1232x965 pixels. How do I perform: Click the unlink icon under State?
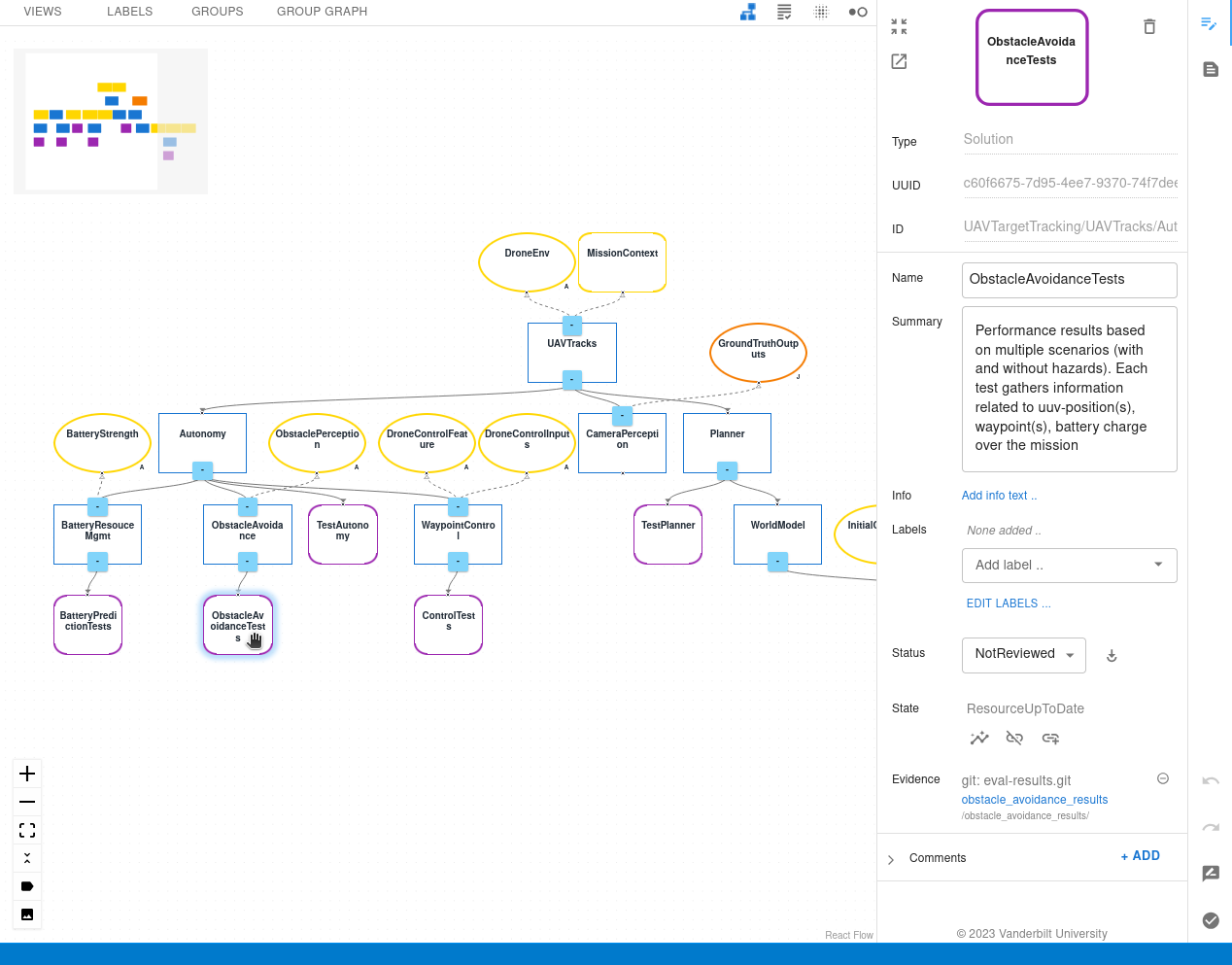[x=1014, y=738]
